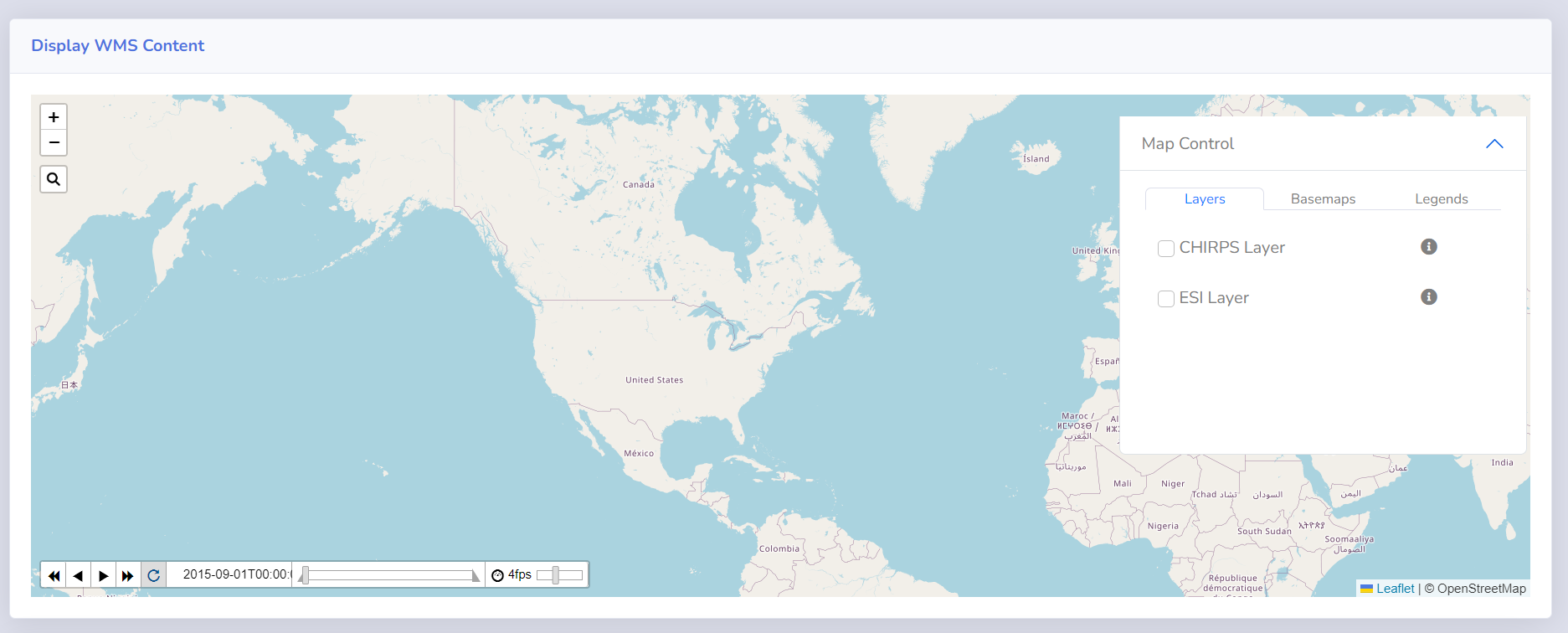The width and height of the screenshot is (1568, 633).
Task: Show info for ESI Layer
Action: (x=1428, y=297)
